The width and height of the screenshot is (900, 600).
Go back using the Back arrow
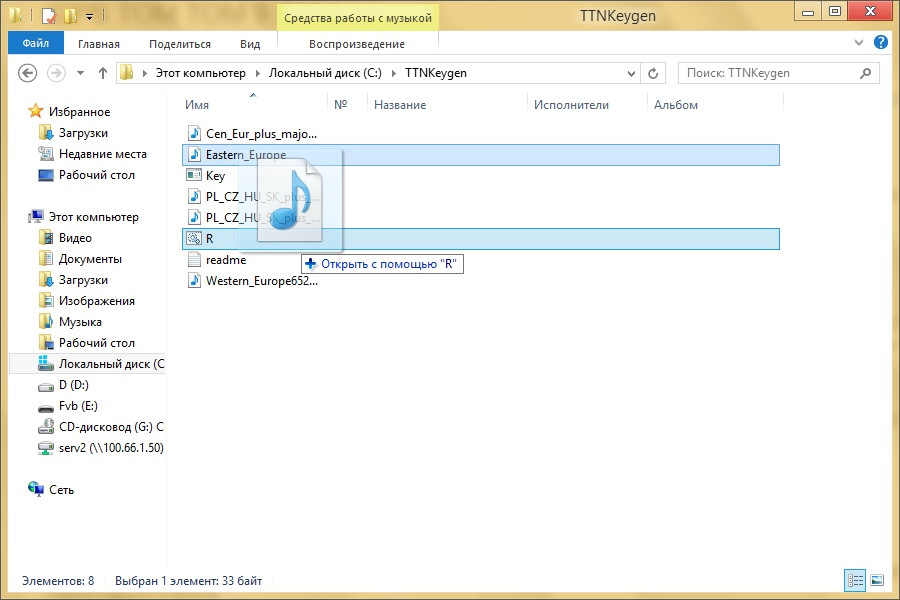pos(28,73)
